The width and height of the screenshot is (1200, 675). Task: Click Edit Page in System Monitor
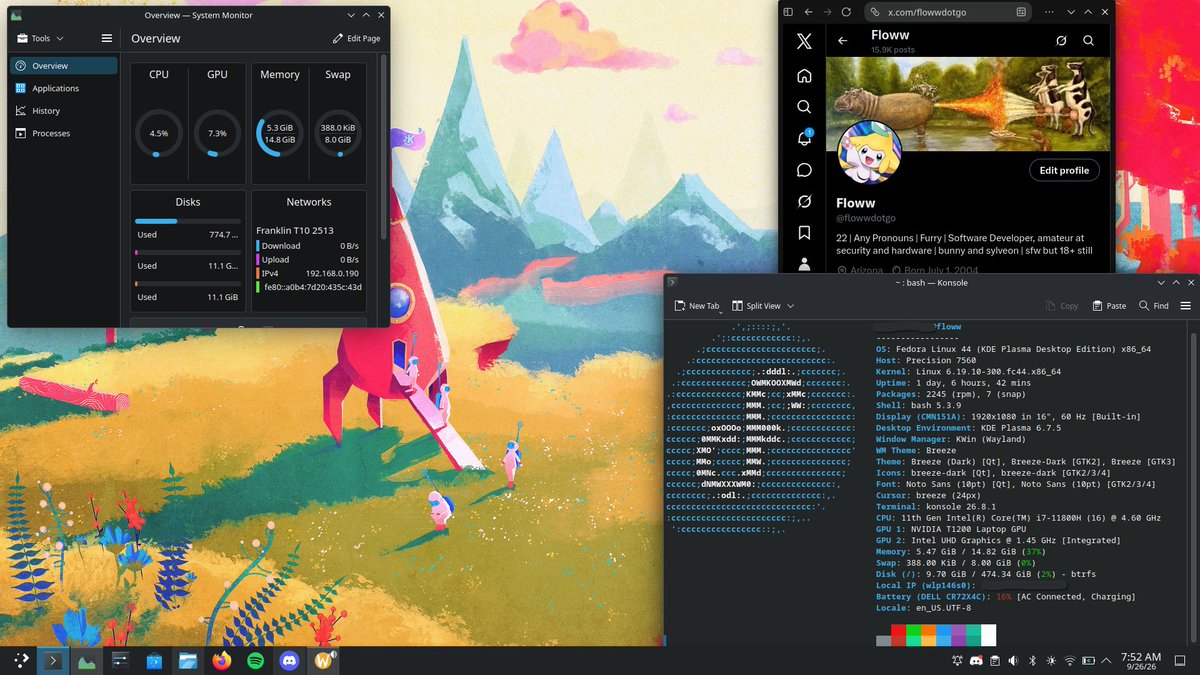[357, 38]
